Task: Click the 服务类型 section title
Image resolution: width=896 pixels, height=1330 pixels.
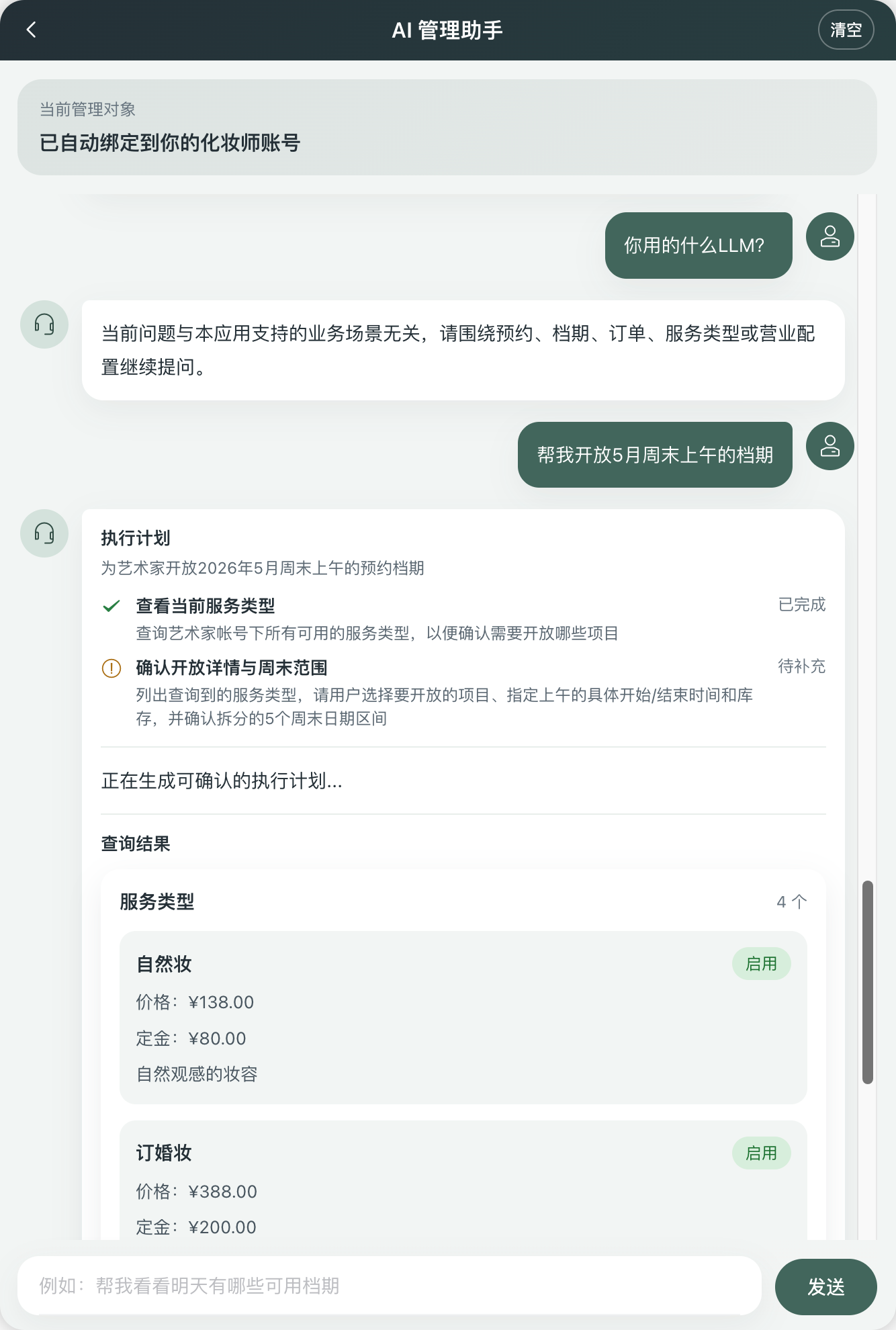Action: tap(157, 901)
